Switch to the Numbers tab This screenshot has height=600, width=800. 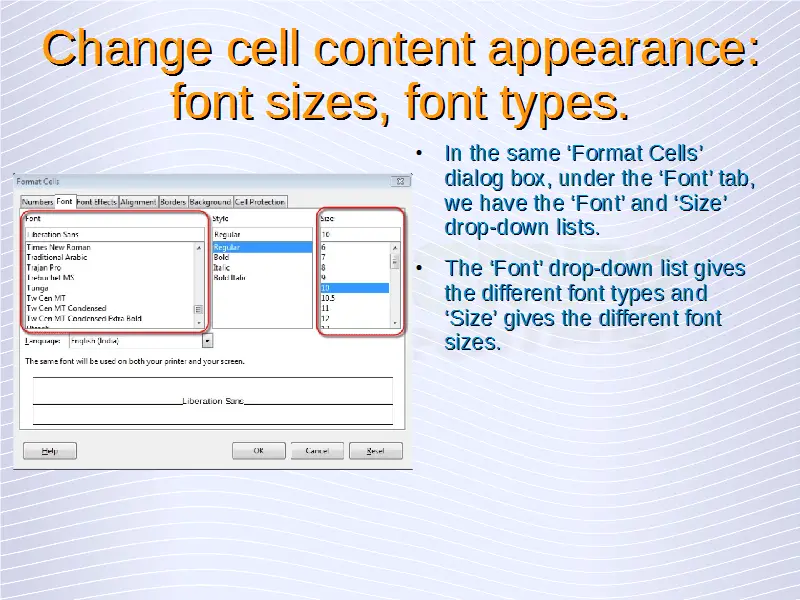(37, 202)
